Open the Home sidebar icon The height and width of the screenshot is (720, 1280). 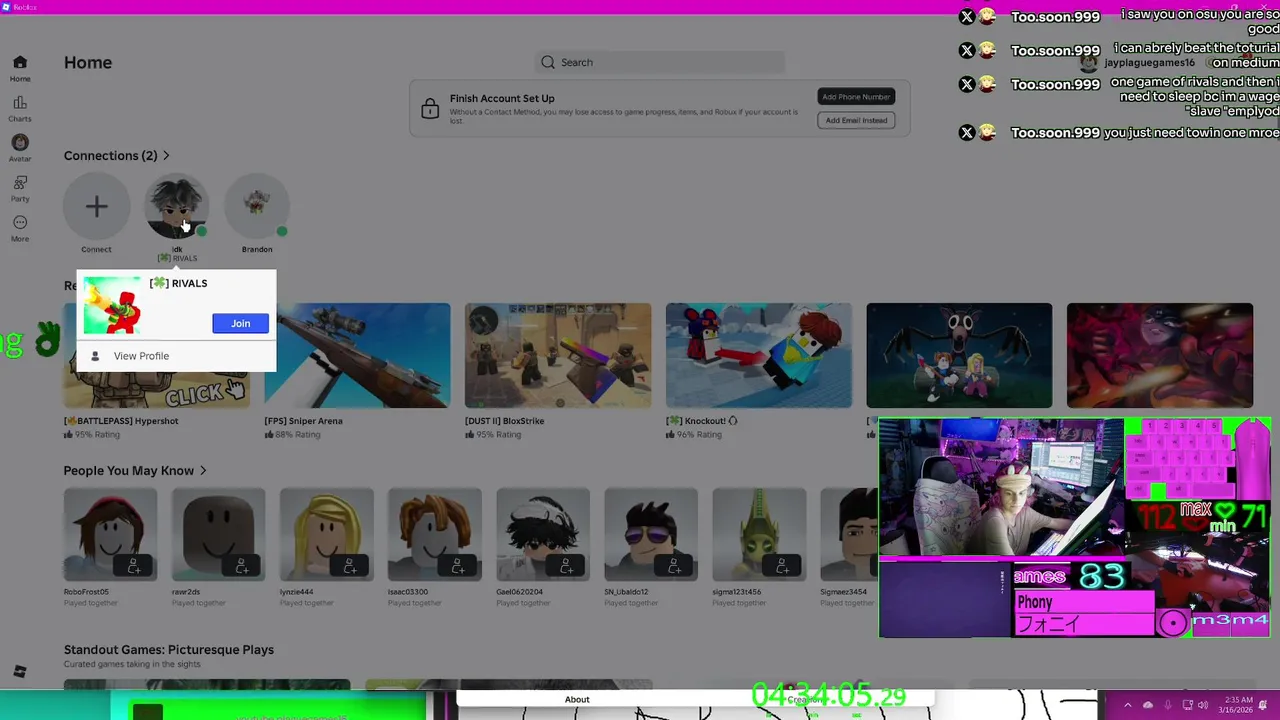20,62
